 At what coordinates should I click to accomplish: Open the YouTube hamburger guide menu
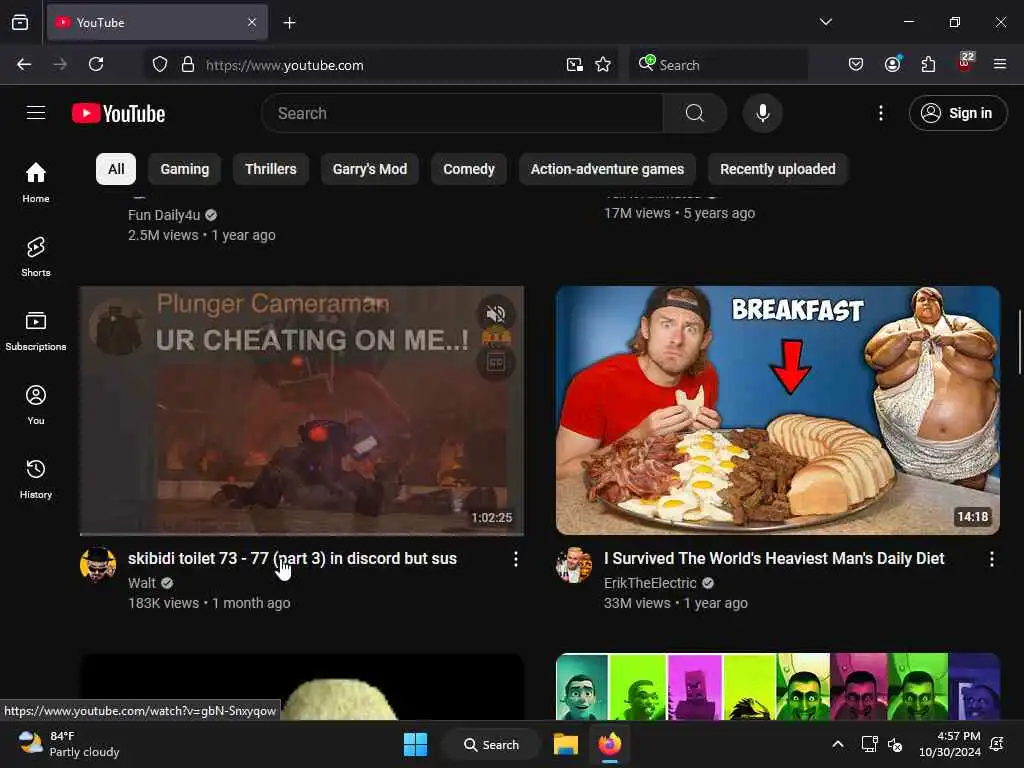coord(36,113)
